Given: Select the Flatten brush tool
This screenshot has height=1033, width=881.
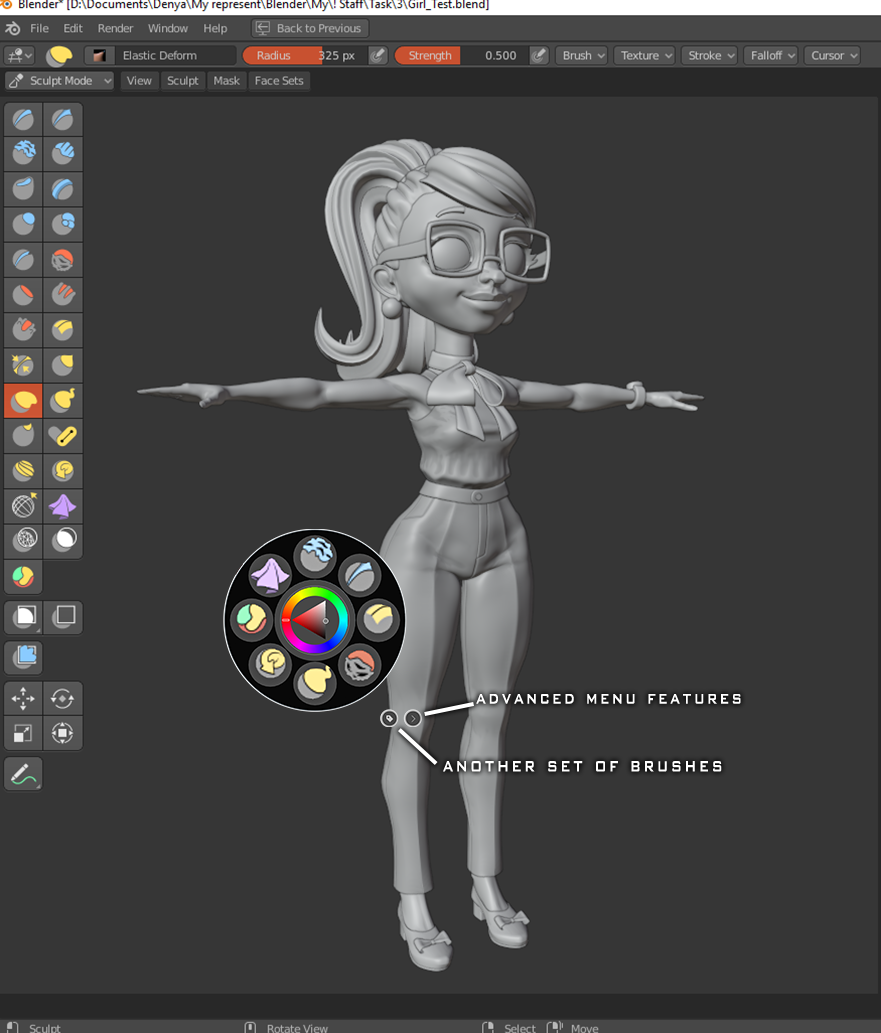Looking at the screenshot, I should [23, 294].
